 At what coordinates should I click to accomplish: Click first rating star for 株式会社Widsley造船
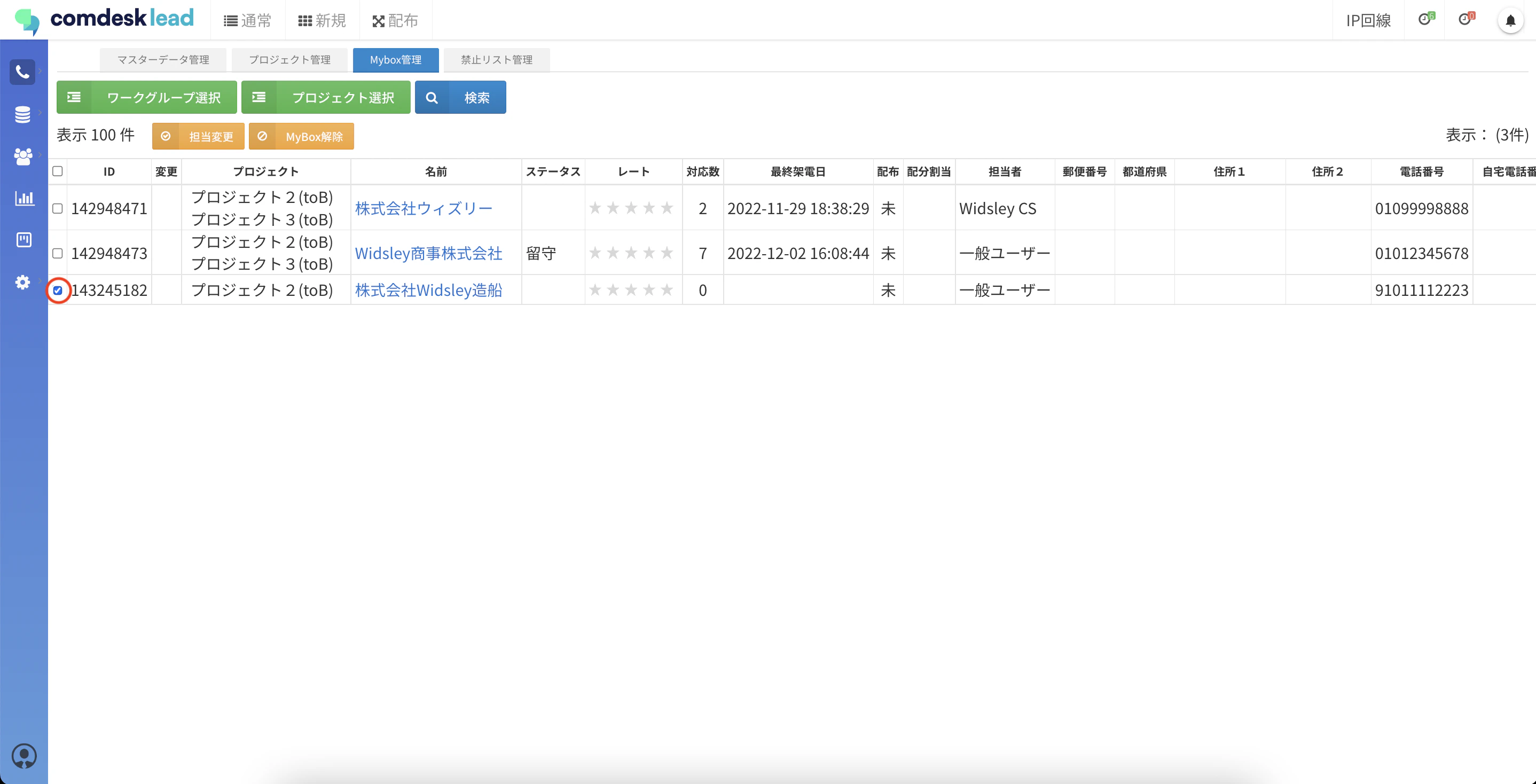pyautogui.click(x=595, y=290)
